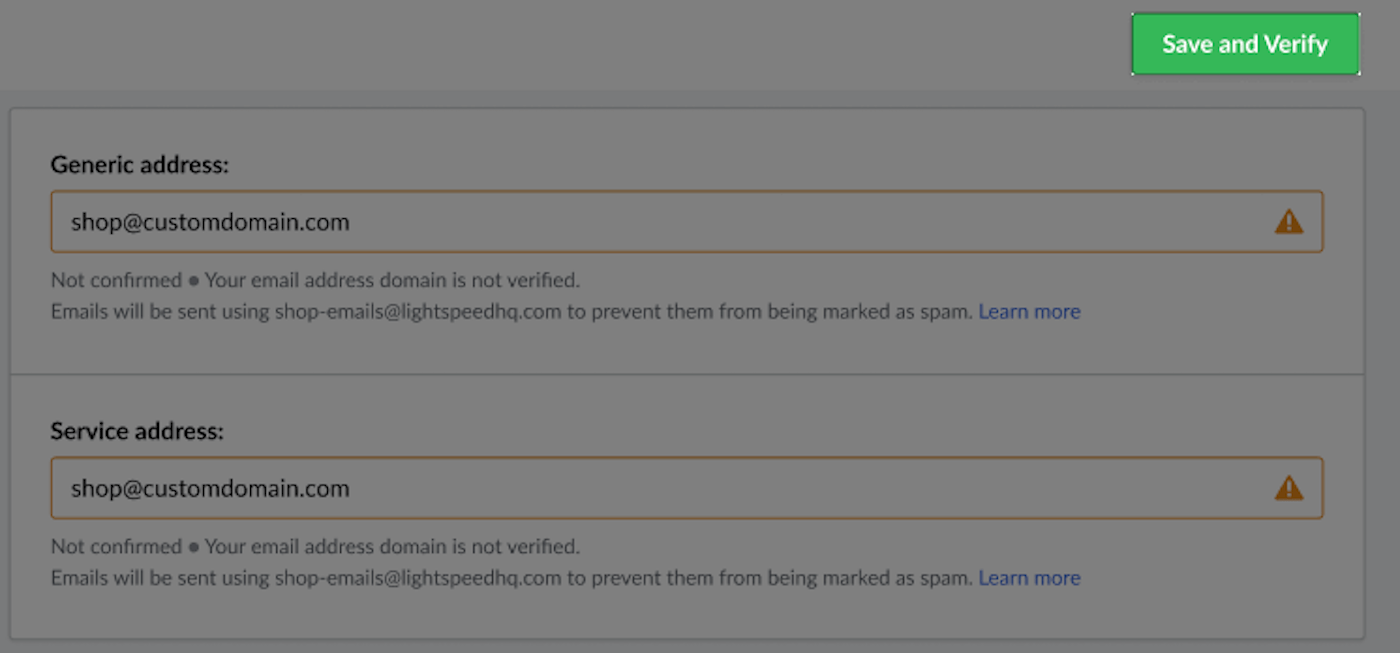Click shop-emails@lightspeedhq.com text under Service address
Viewport: 1400px width, 653px height.
point(418,578)
